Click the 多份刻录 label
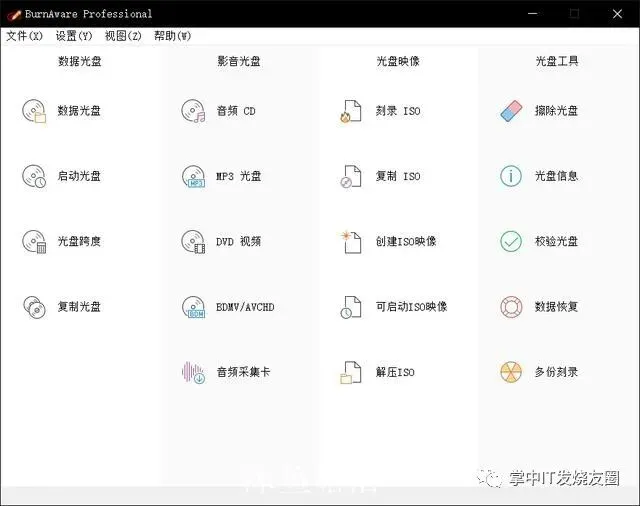640x506 pixels. point(557,372)
